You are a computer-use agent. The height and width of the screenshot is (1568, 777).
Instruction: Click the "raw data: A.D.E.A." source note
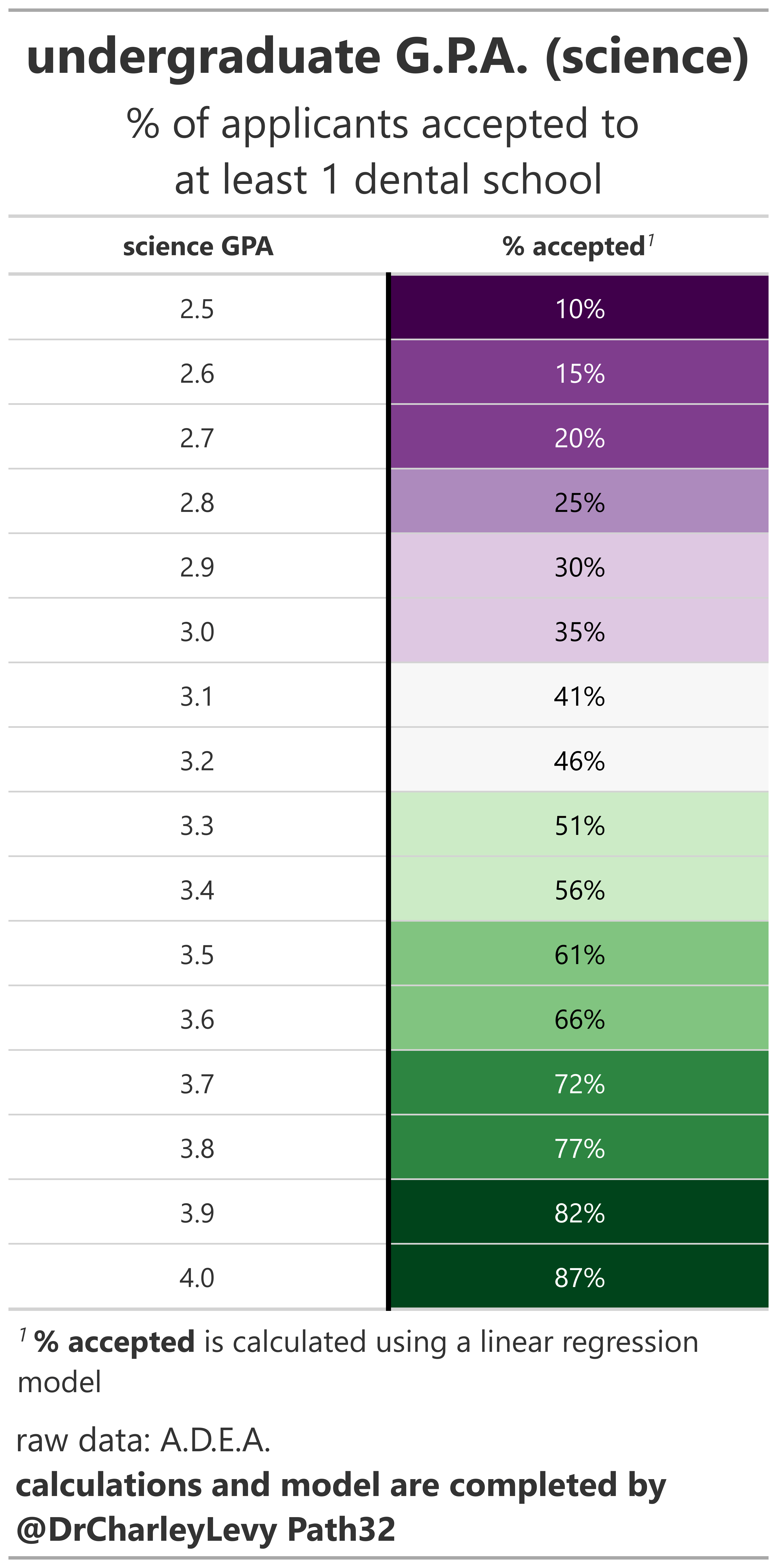pos(143,1440)
